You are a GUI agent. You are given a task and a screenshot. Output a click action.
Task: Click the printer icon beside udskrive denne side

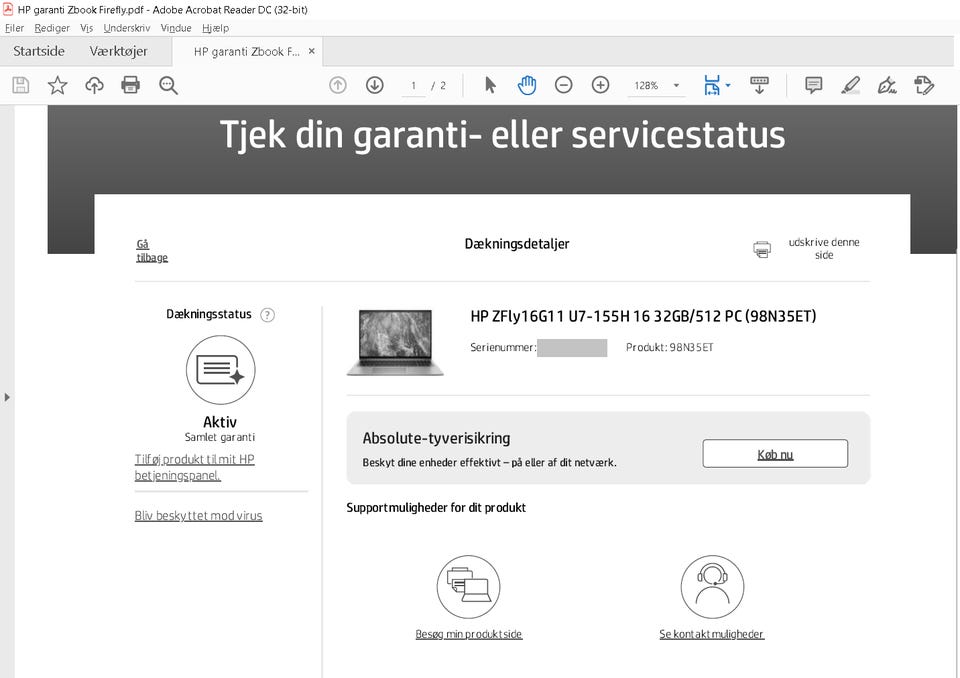tap(762, 249)
